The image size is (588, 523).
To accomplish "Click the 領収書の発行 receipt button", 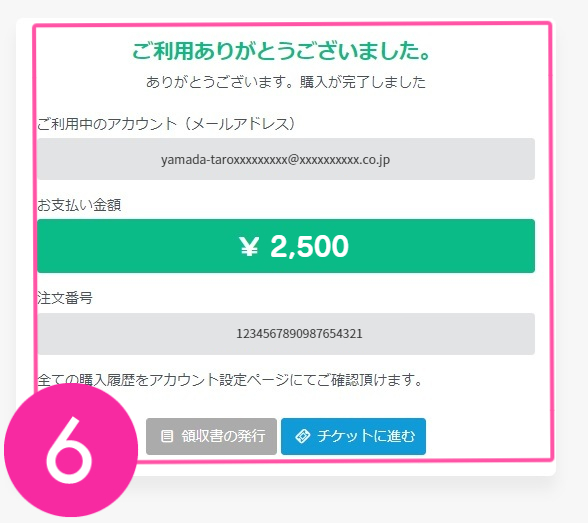I will pyautogui.click(x=211, y=436).
